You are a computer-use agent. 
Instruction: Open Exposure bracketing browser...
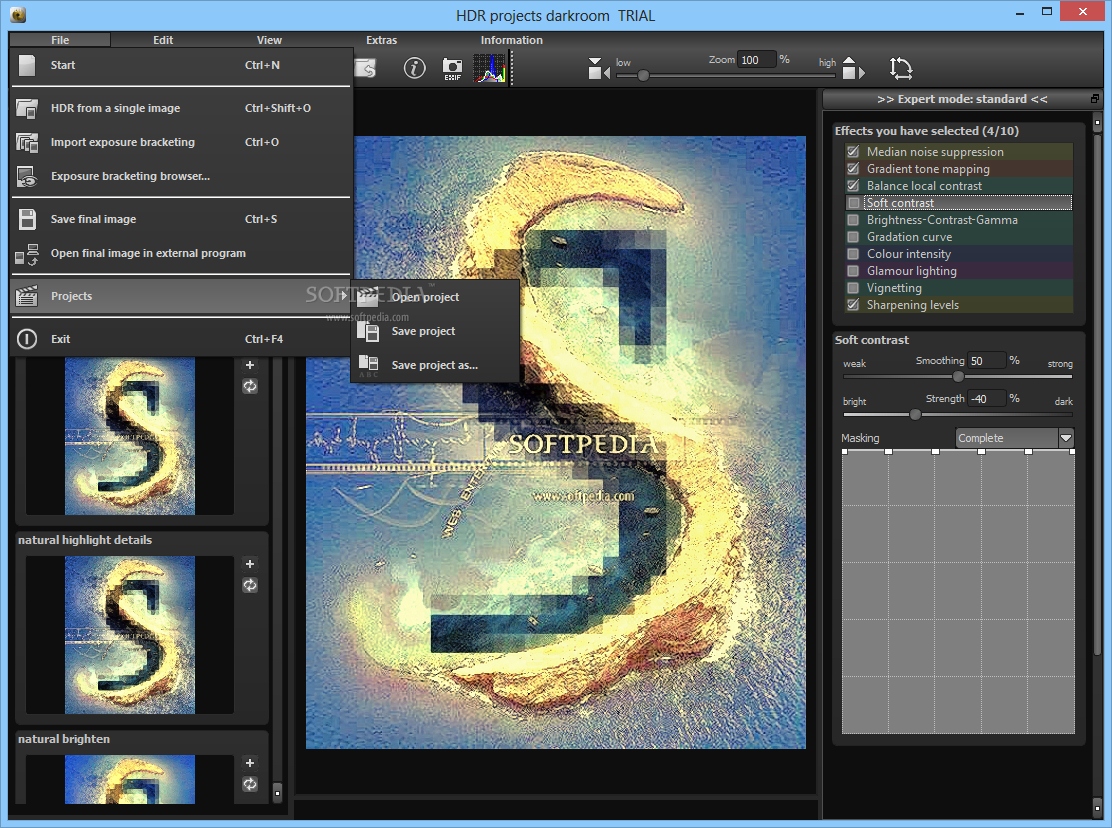pos(181,177)
